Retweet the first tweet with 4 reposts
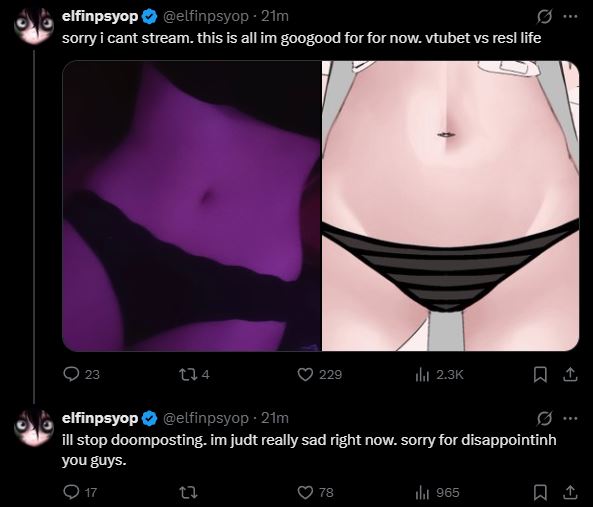Image resolution: width=593 pixels, height=507 pixels. click(194, 374)
